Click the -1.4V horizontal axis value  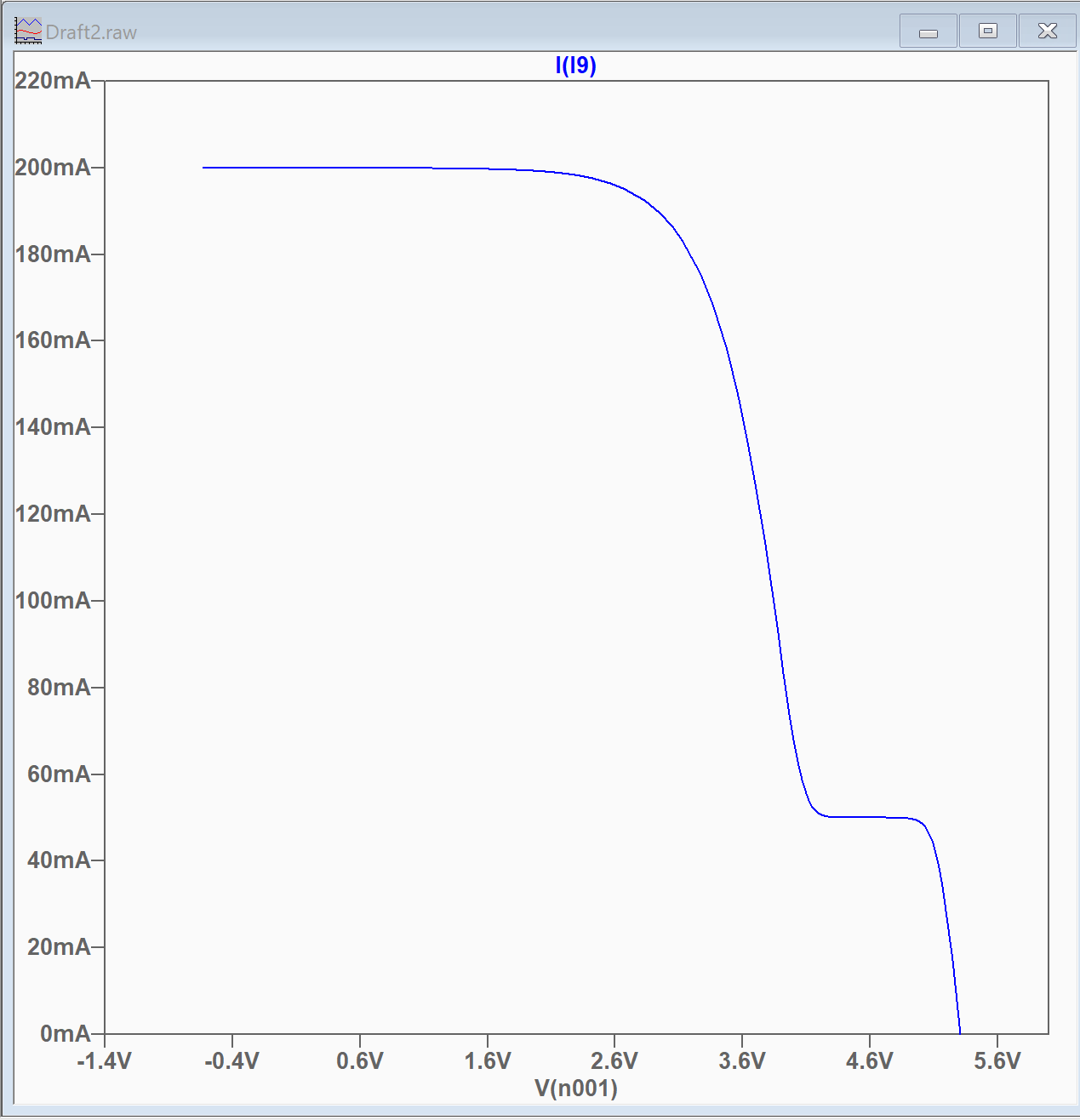(x=104, y=1060)
